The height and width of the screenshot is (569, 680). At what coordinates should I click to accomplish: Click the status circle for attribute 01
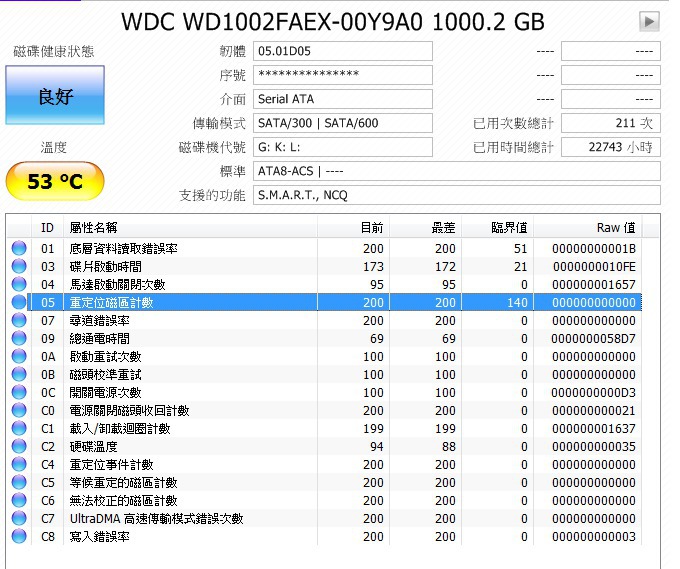(19, 249)
